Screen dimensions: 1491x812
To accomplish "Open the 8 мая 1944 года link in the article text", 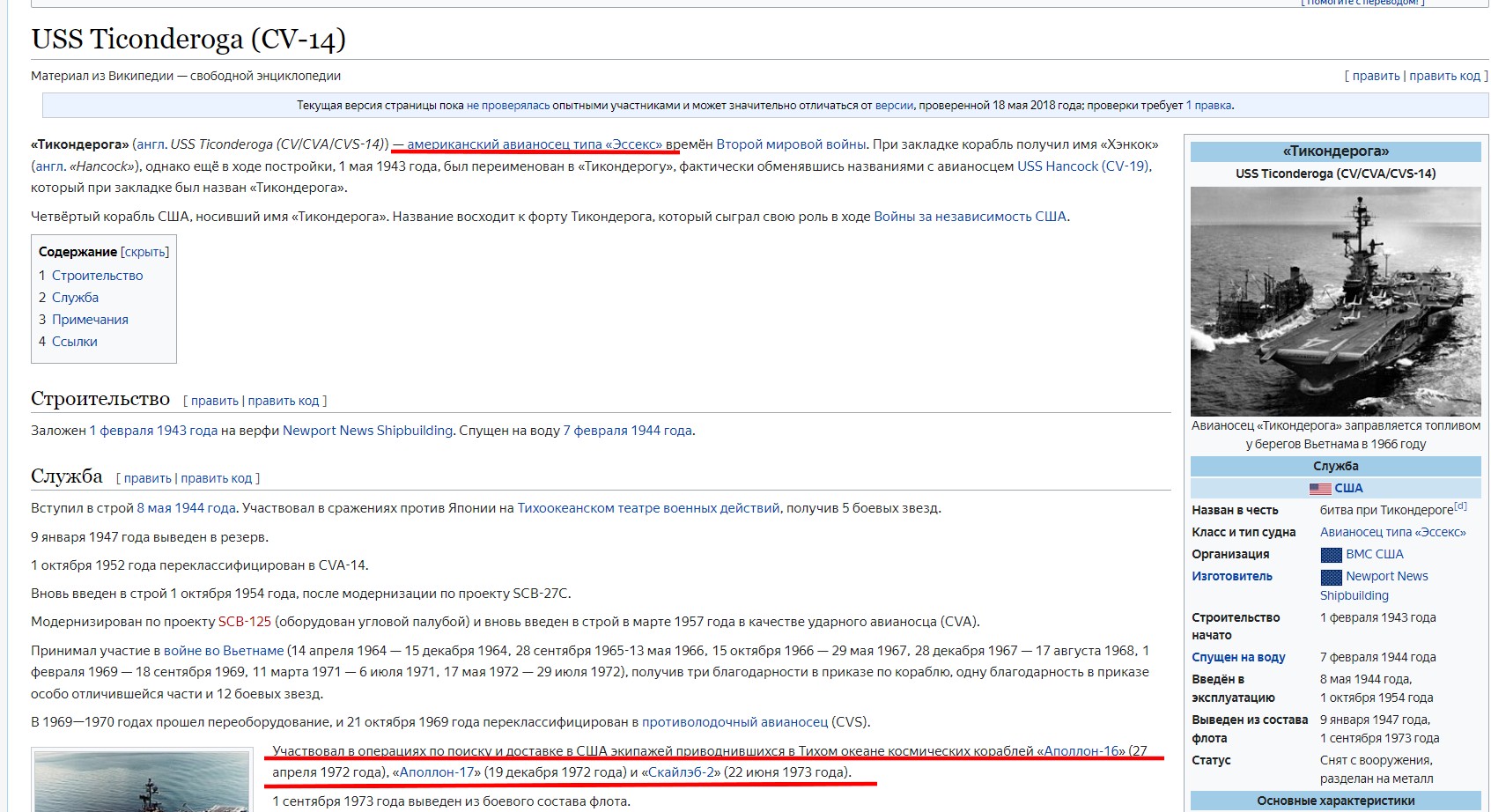I will 186,508.
